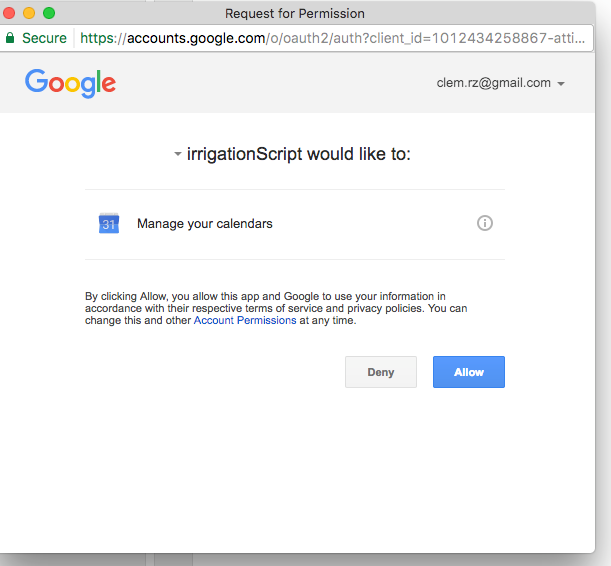Close the Request for Permission window
The image size is (611, 566).
coord(9,13)
